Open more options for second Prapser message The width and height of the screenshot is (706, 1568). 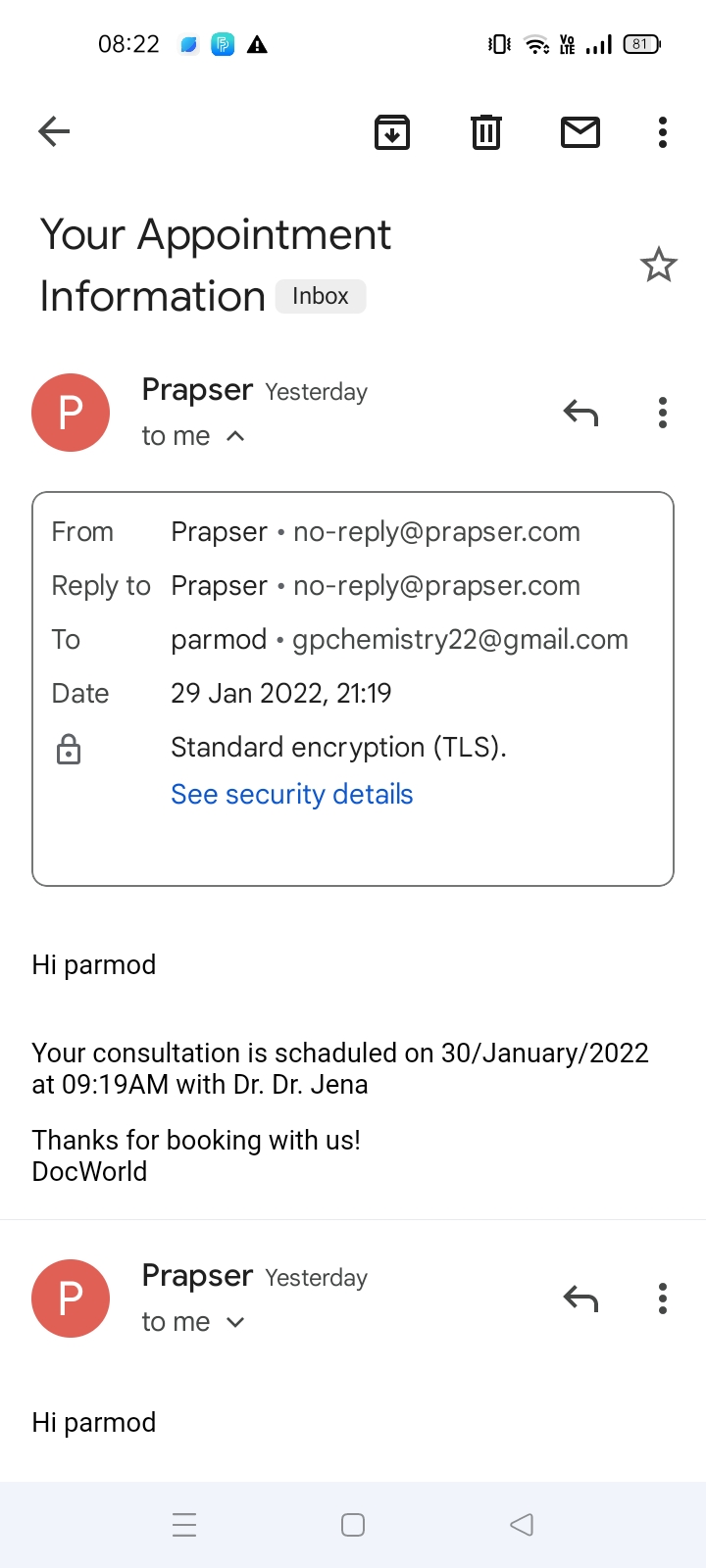point(663,1298)
